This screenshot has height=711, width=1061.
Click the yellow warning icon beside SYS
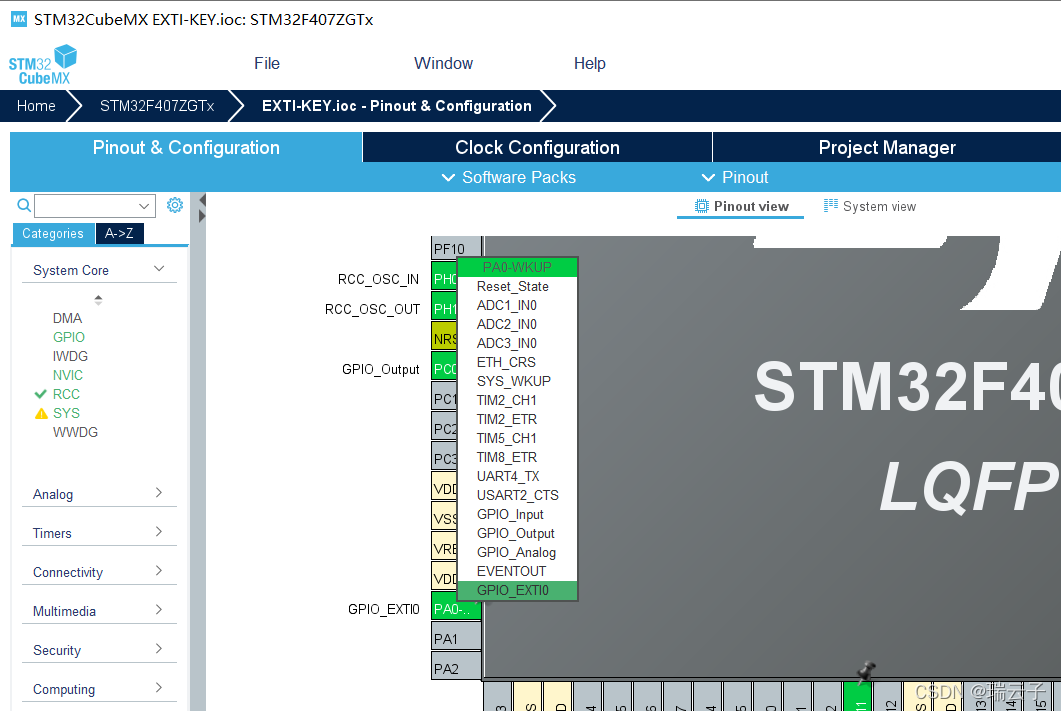(42, 413)
